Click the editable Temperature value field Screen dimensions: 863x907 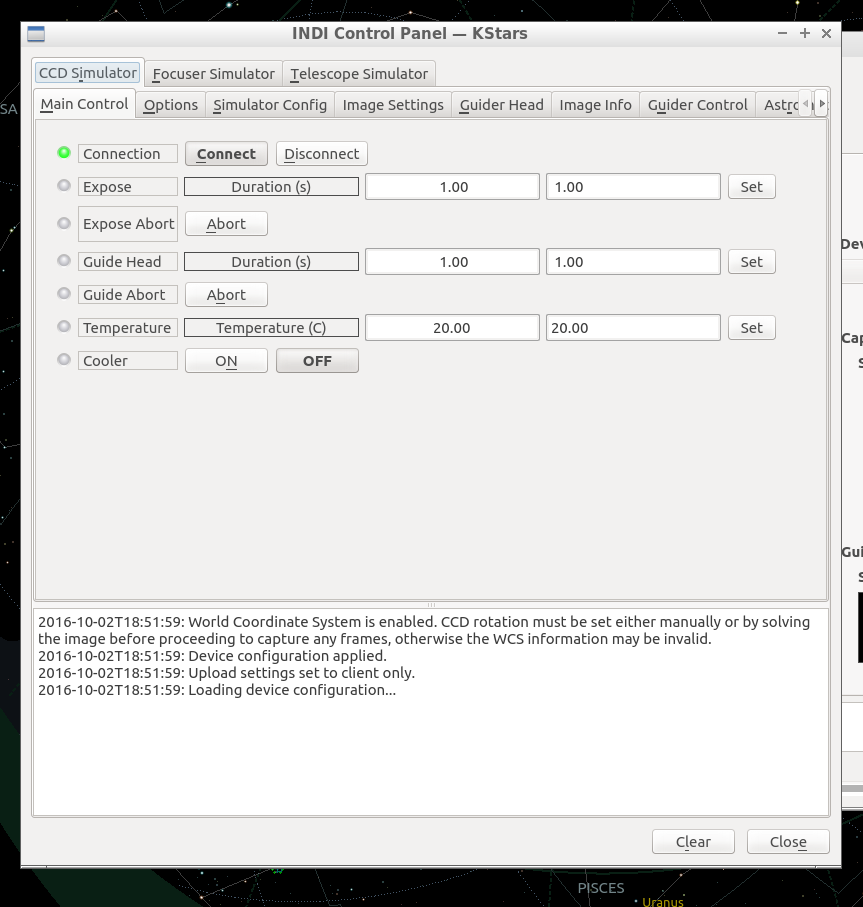point(632,328)
